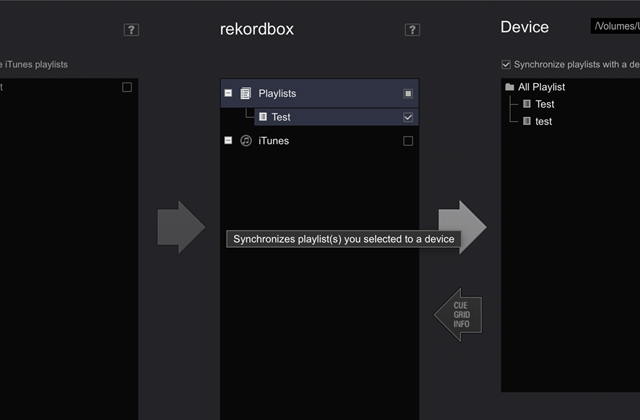Select the capitalized Test playlist on Device
The width and height of the screenshot is (640, 420).
[544, 104]
